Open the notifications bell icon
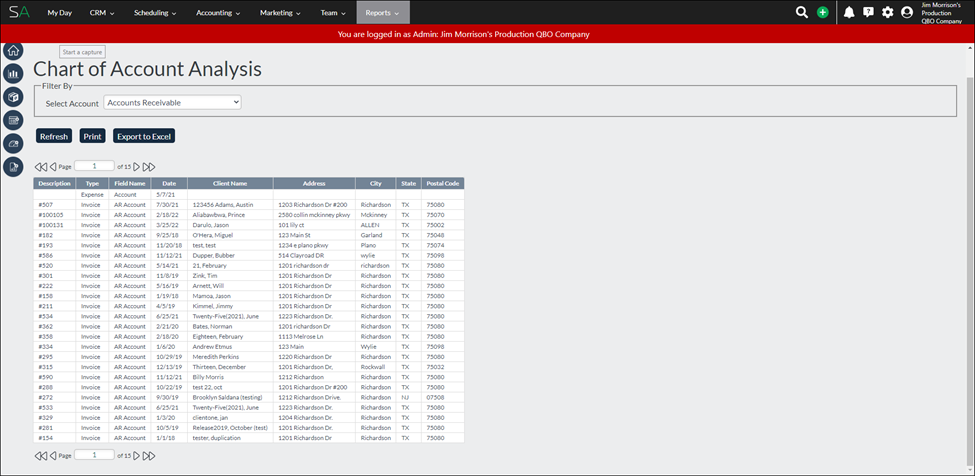 pyautogui.click(x=849, y=12)
